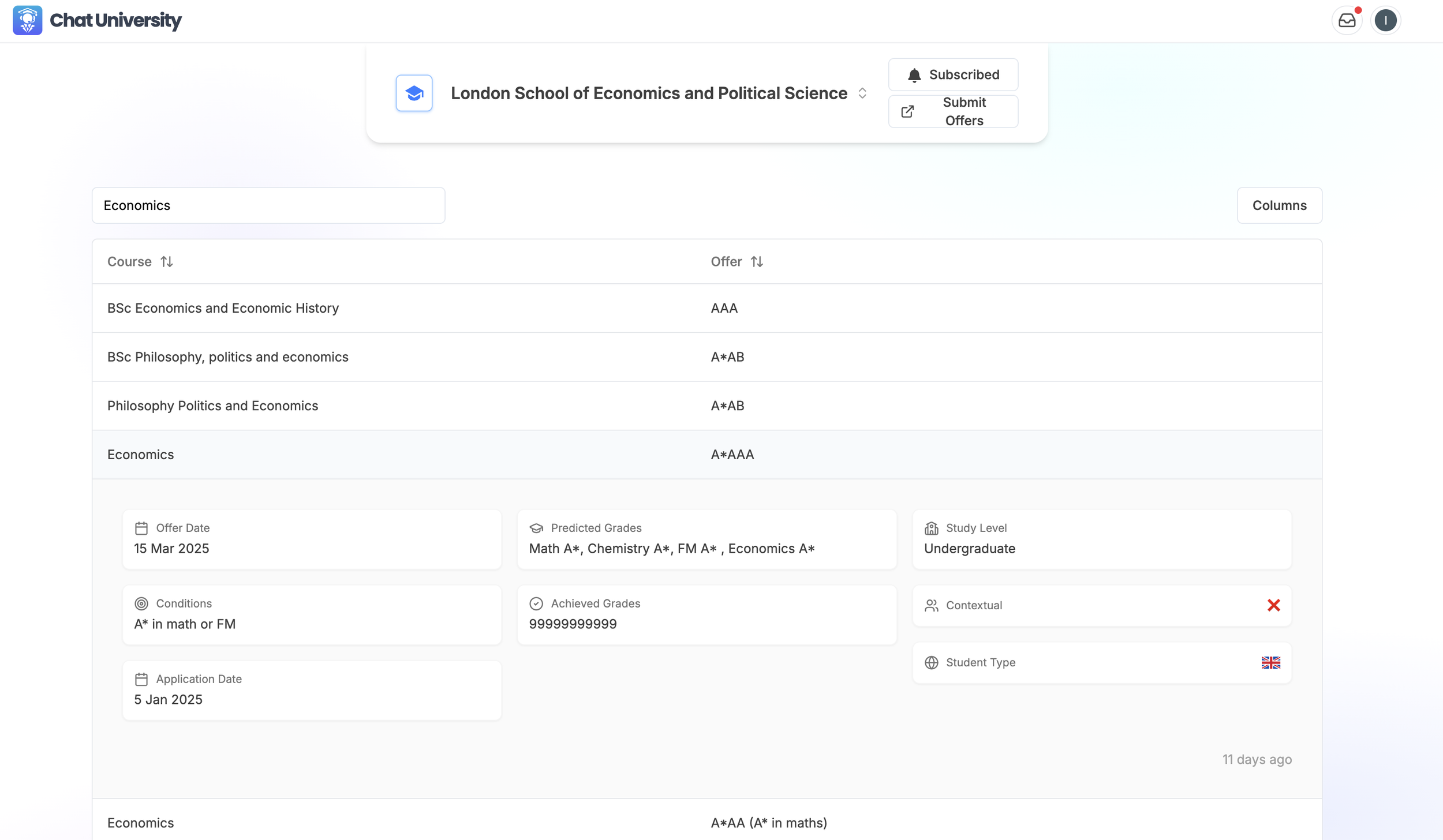
Task: Click the Submit Offers button
Action: pyautogui.click(x=953, y=111)
